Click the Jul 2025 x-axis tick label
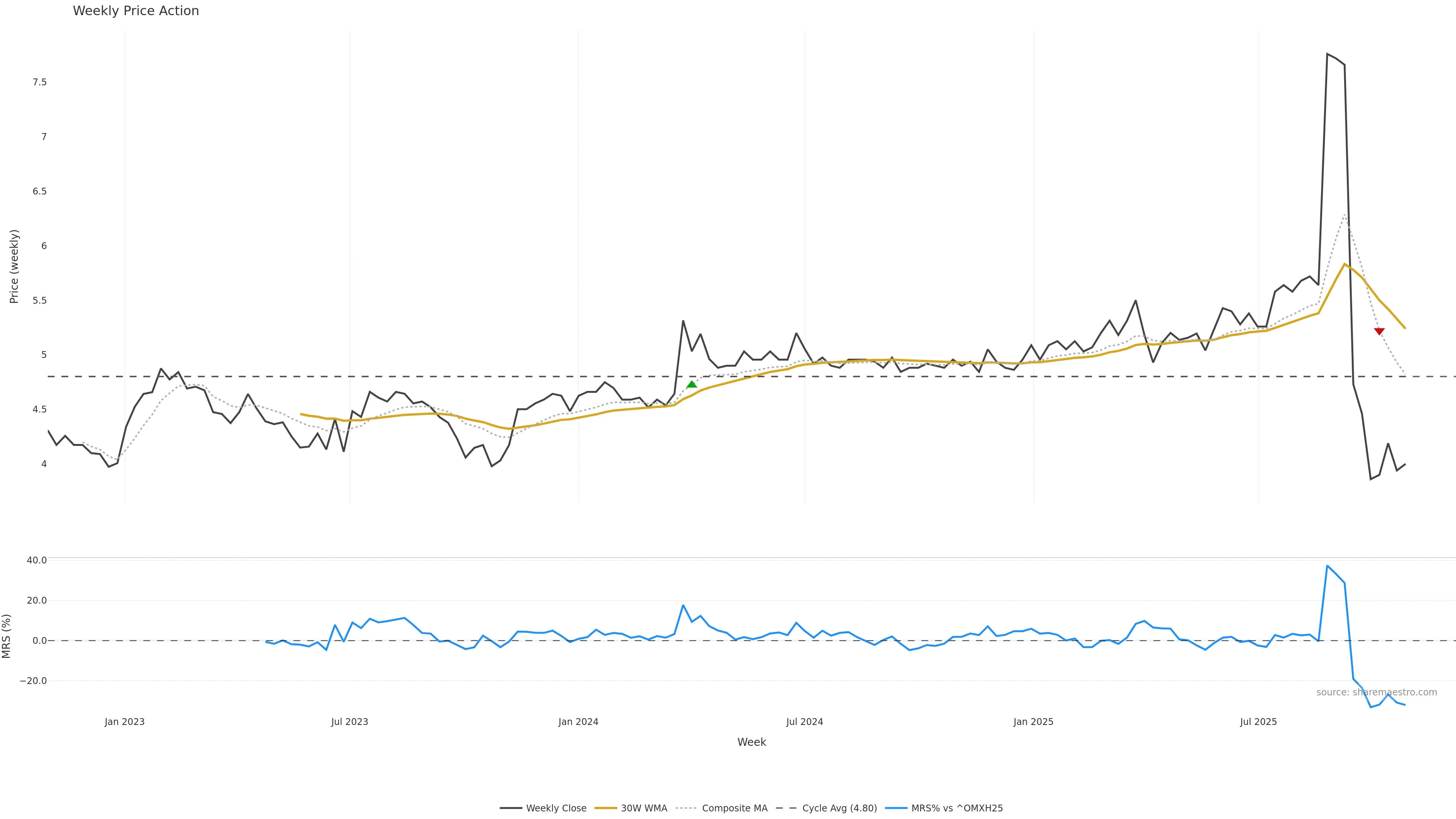1456x819 pixels. [x=1258, y=722]
